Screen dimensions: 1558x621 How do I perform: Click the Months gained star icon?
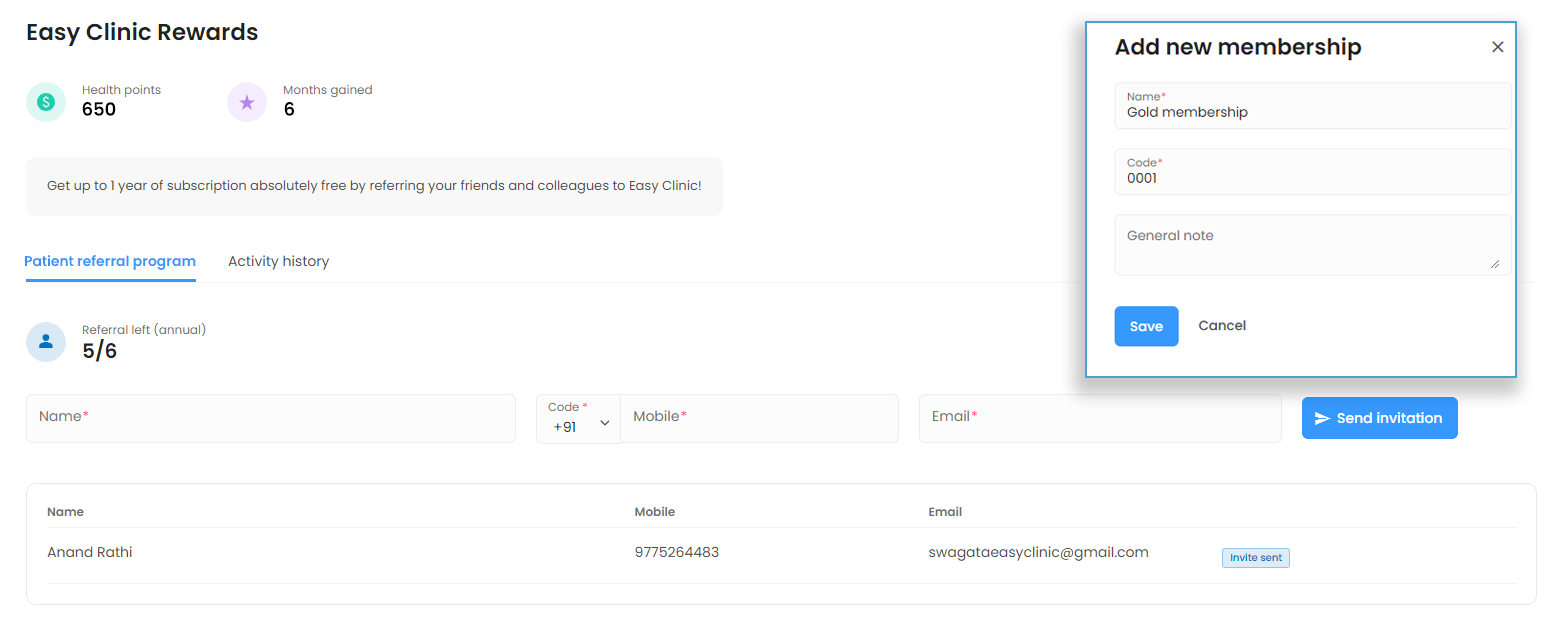click(247, 102)
